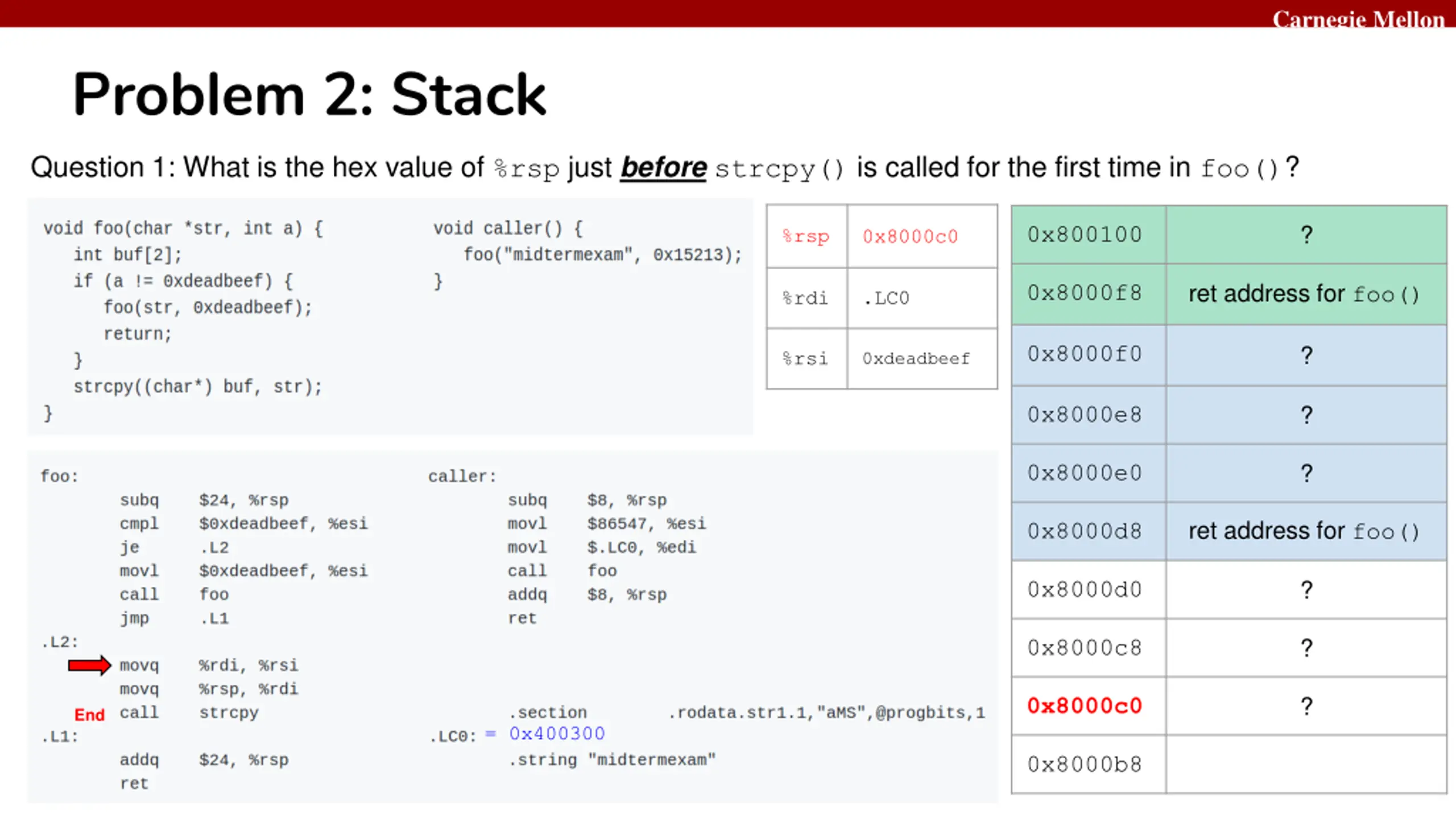This screenshot has width=1456, height=819.
Task: Click the Problem 2: Stack title
Action: click(x=309, y=94)
